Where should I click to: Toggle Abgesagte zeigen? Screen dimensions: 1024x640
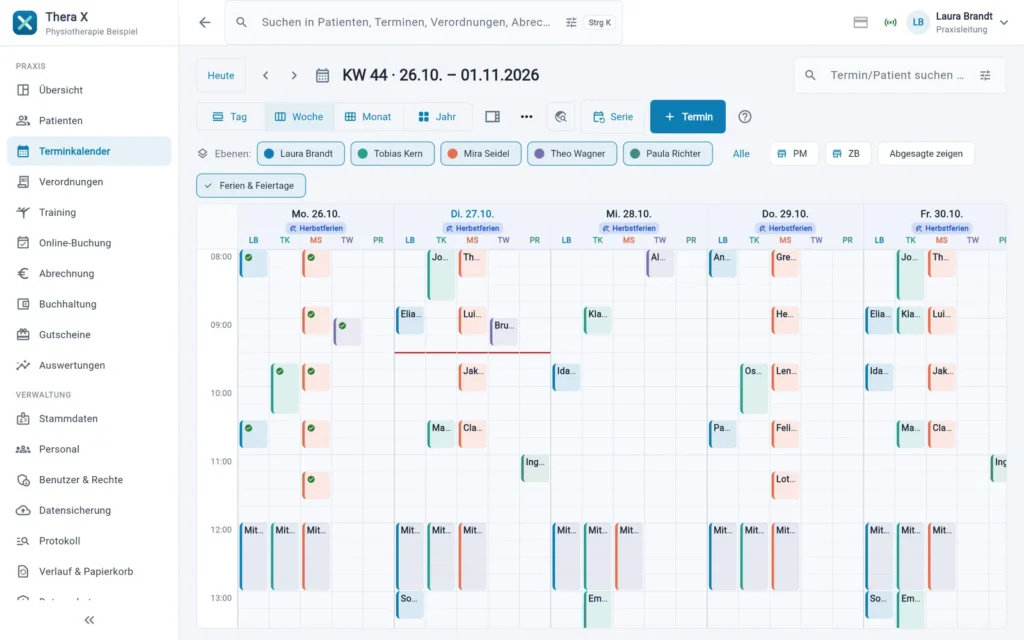tap(925, 153)
